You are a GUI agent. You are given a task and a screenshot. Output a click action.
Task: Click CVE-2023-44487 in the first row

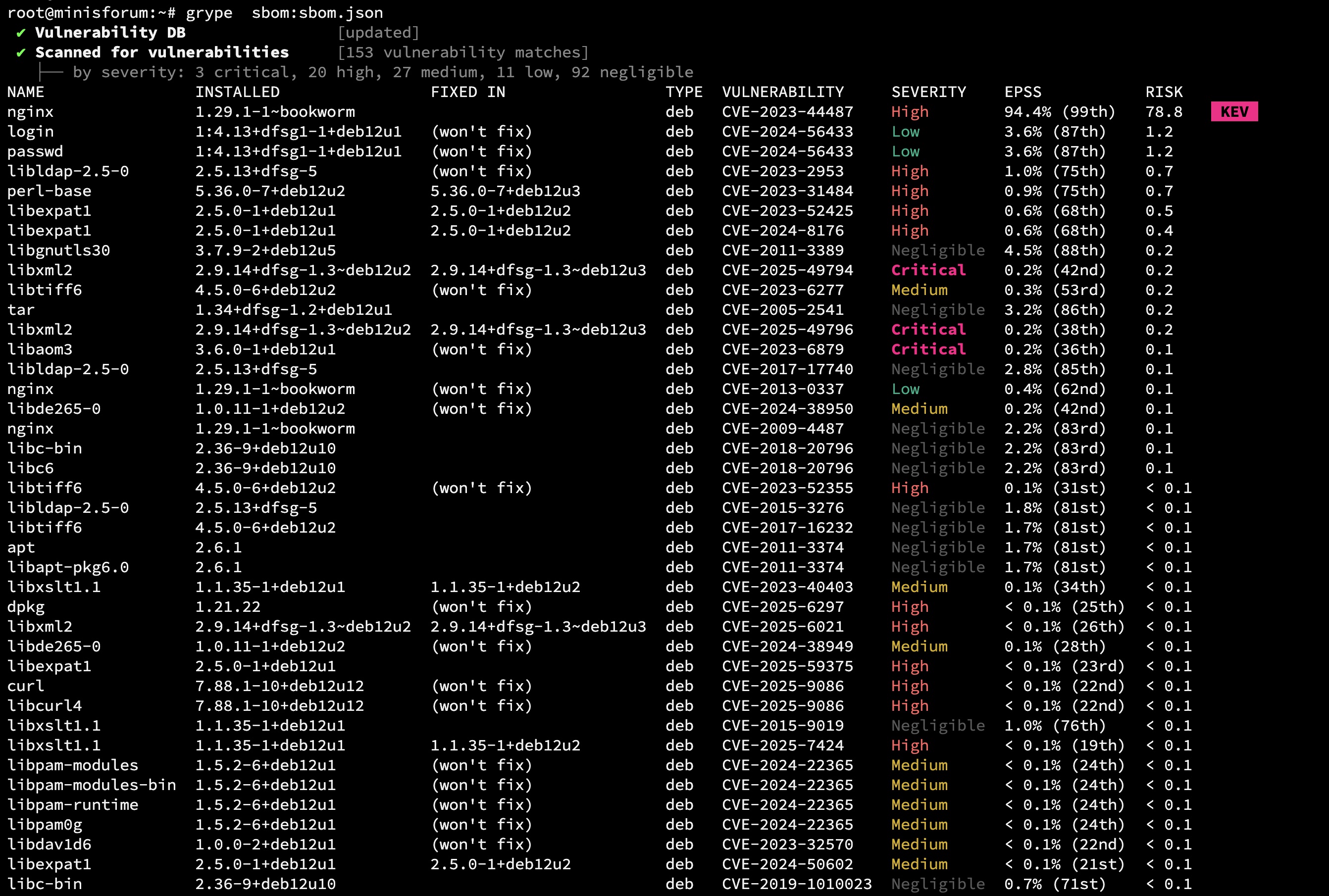pos(787,112)
